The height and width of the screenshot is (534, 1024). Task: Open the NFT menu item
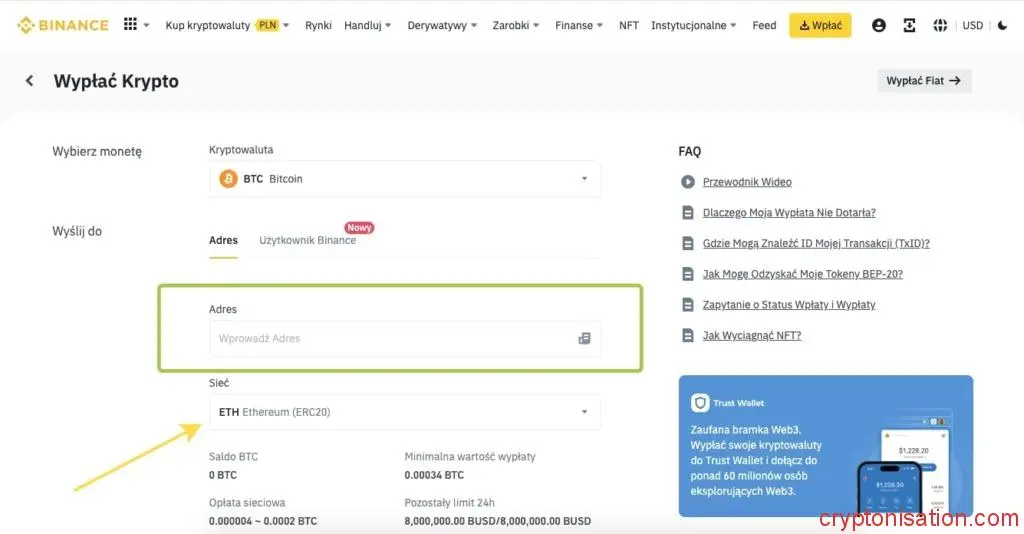tap(628, 25)
